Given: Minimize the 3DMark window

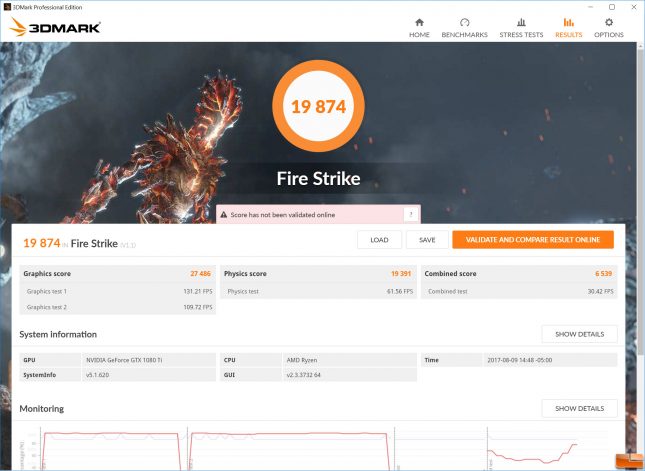Looking at the screenshot, I should [590, 7].
